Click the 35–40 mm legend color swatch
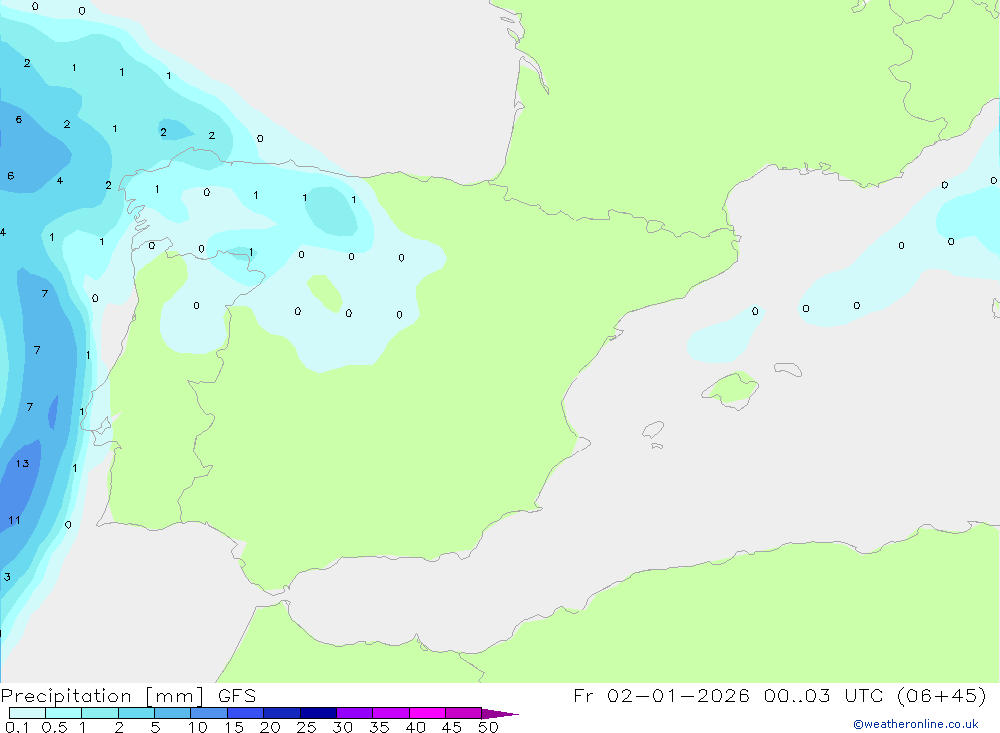This screenshot has width=1000, height=733. coord(391,713)
